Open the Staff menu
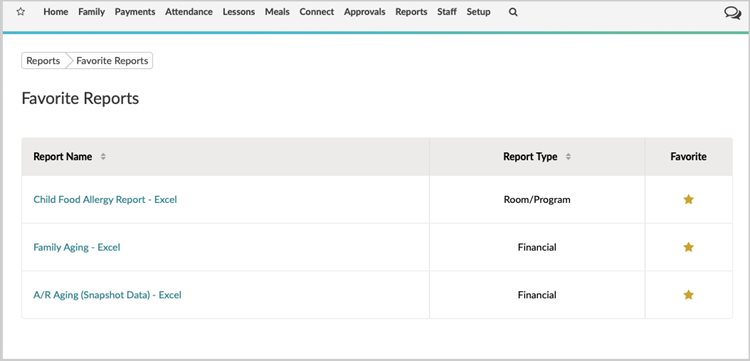This screenshot has height=361, width=750. point(447,12)
